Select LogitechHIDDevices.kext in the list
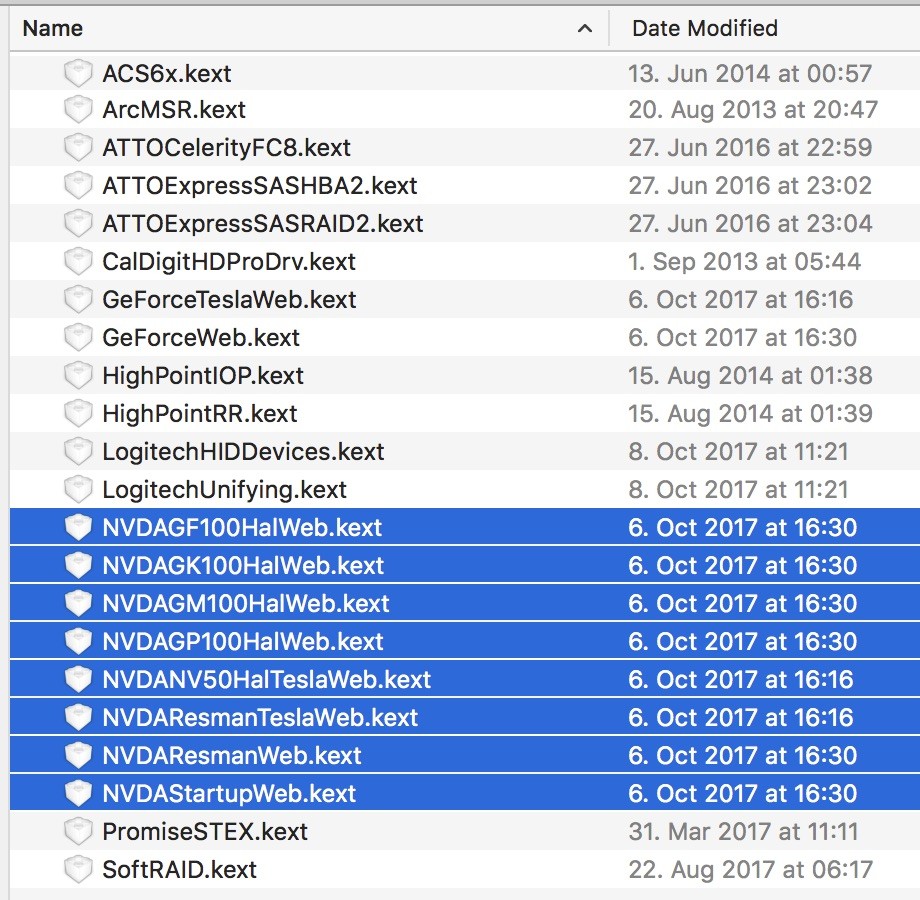 coord(243,452)
